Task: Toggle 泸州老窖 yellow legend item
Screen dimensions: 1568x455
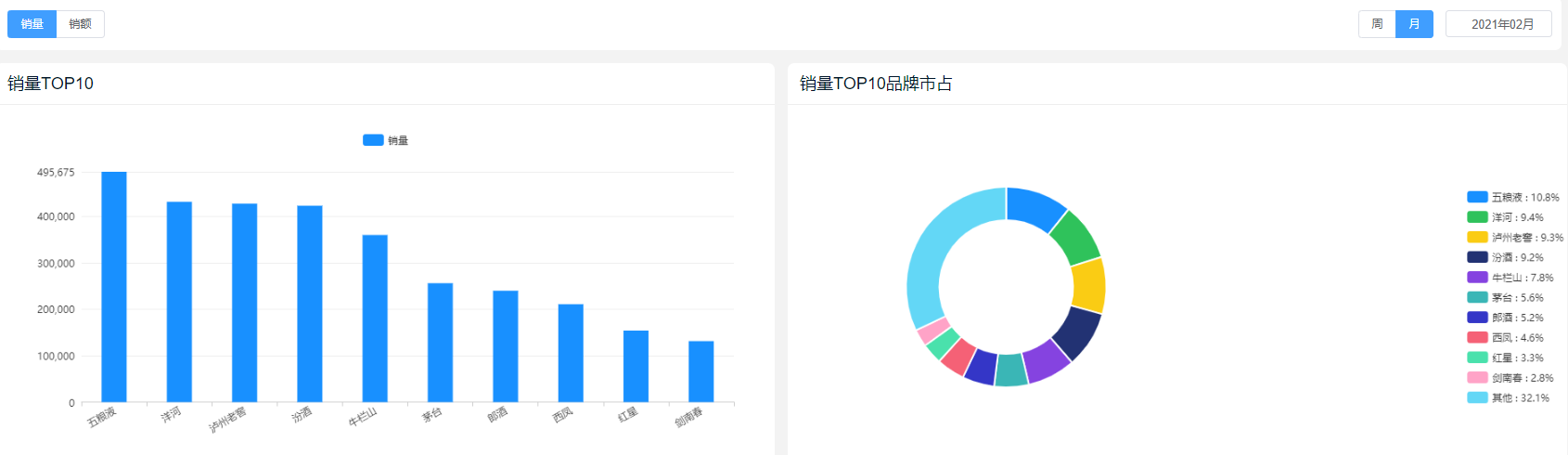Action: (1515, 238)
